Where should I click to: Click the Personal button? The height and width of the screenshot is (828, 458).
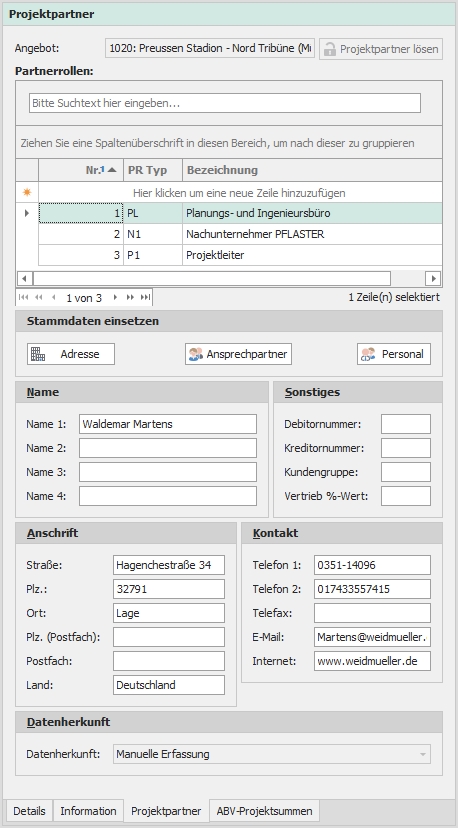(394, 354)
